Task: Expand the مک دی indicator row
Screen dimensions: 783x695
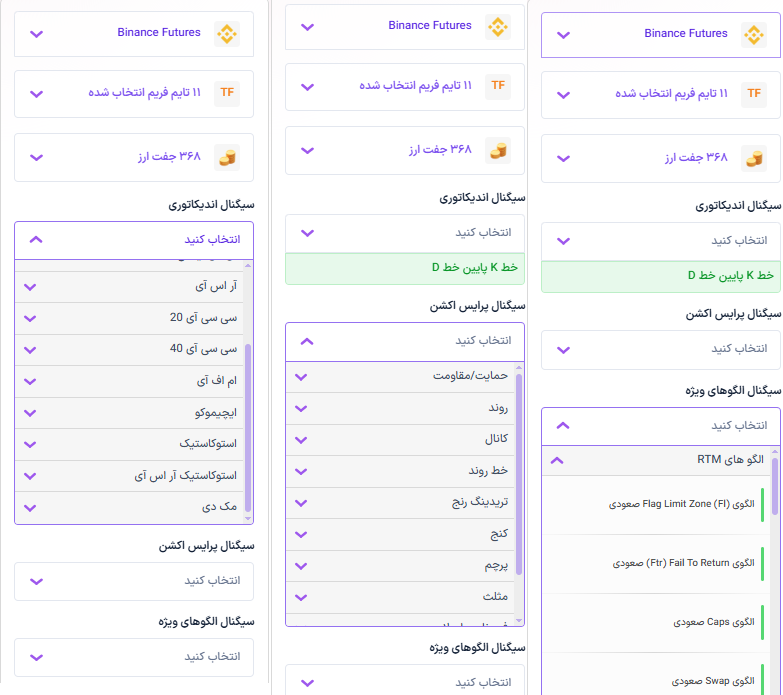Action: pyautogui.click(x=129, y=507)
